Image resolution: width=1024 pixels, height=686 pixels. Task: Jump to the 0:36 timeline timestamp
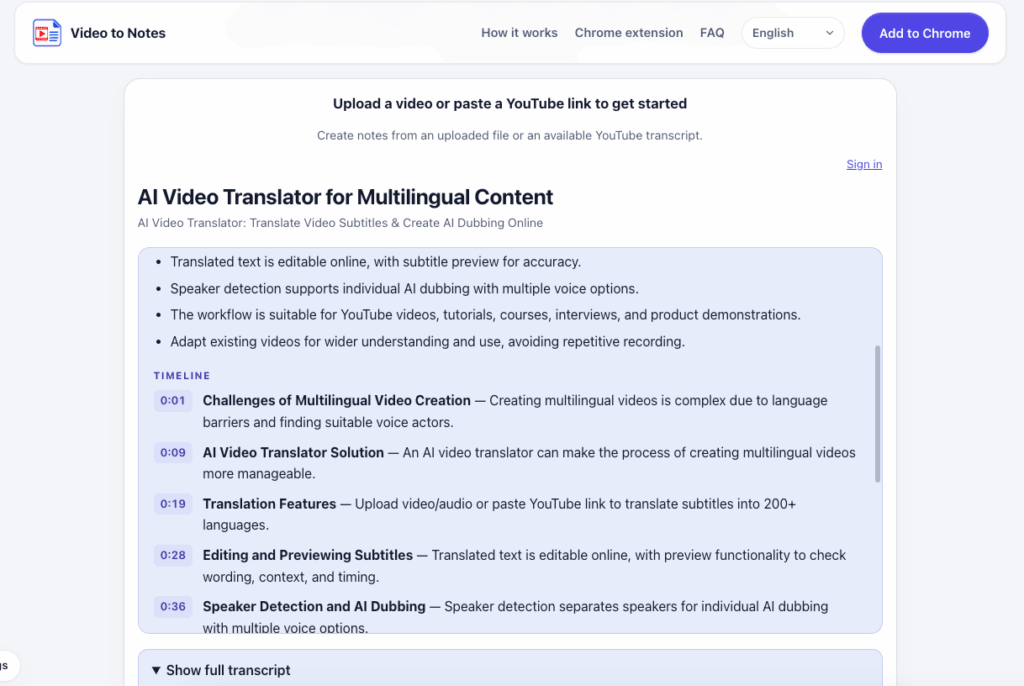pos(173,606)
